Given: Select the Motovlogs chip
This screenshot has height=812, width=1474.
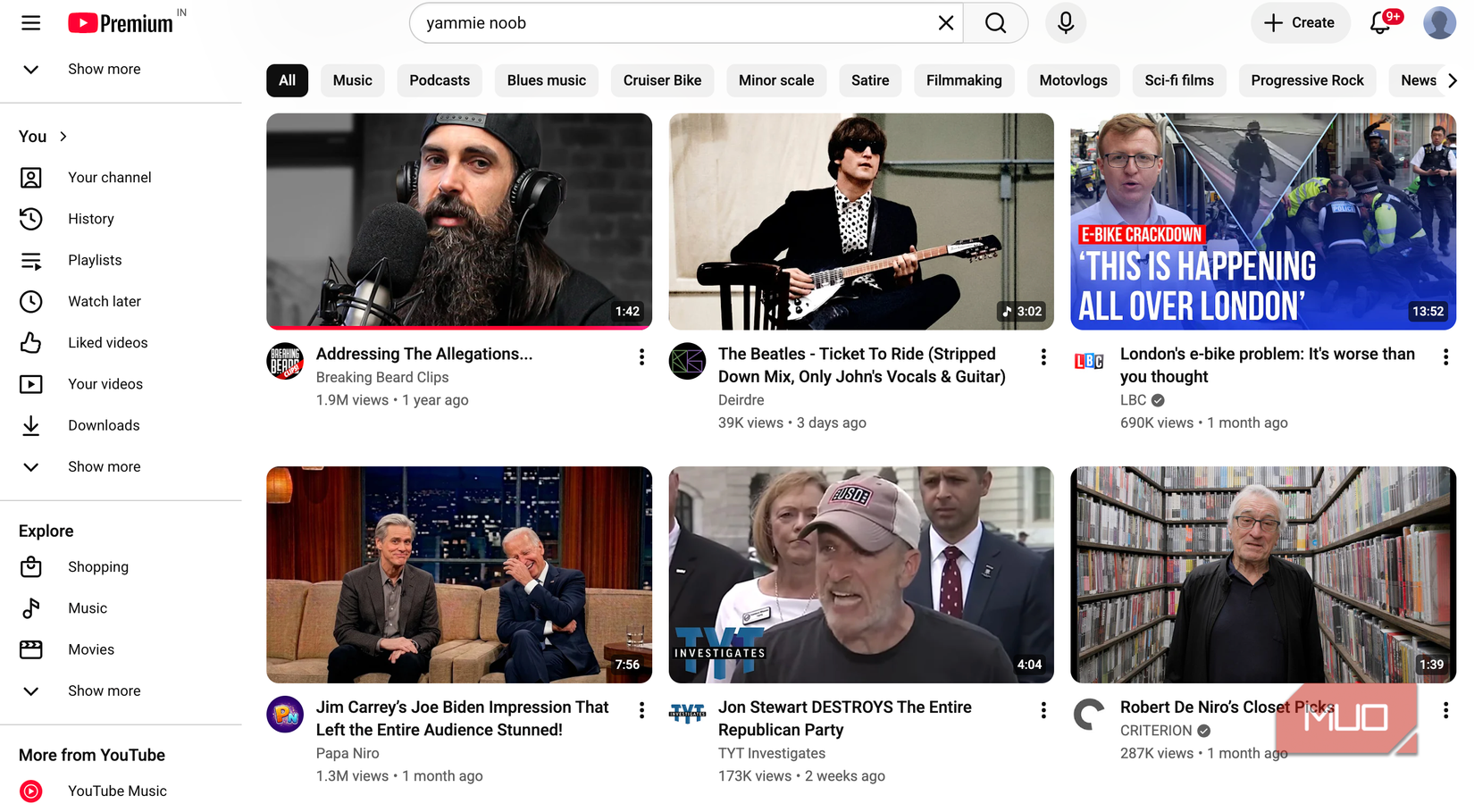Looking at the screenshot, I should point(1073,80).
